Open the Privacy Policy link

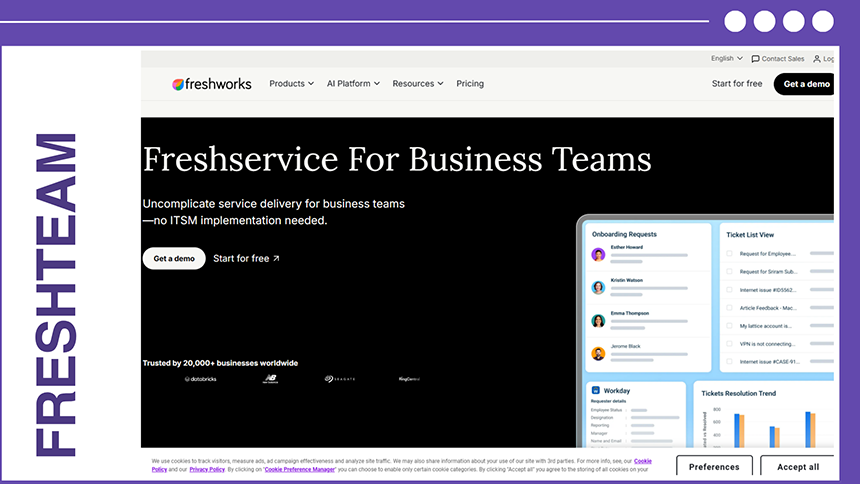(207, 470)
